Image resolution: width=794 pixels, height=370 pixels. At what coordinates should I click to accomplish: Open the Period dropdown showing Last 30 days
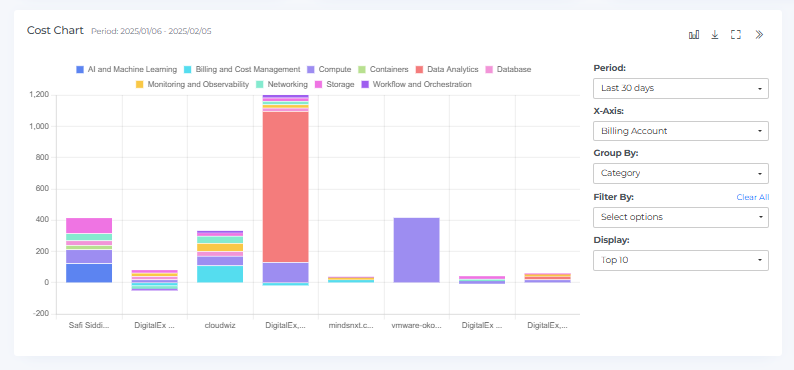[x=681, y=88]
